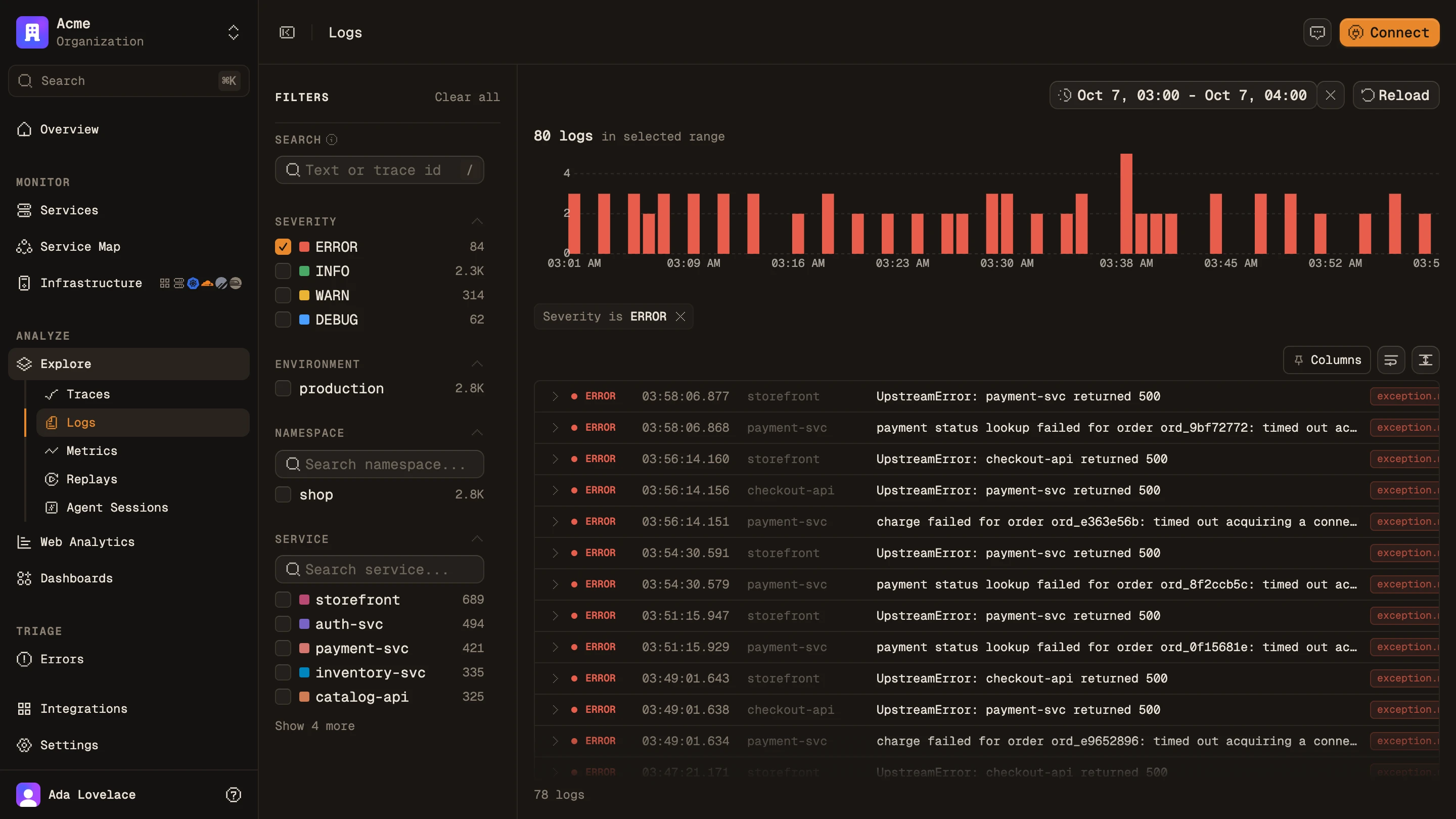Open Dashboards page

[x=129, y=578]
